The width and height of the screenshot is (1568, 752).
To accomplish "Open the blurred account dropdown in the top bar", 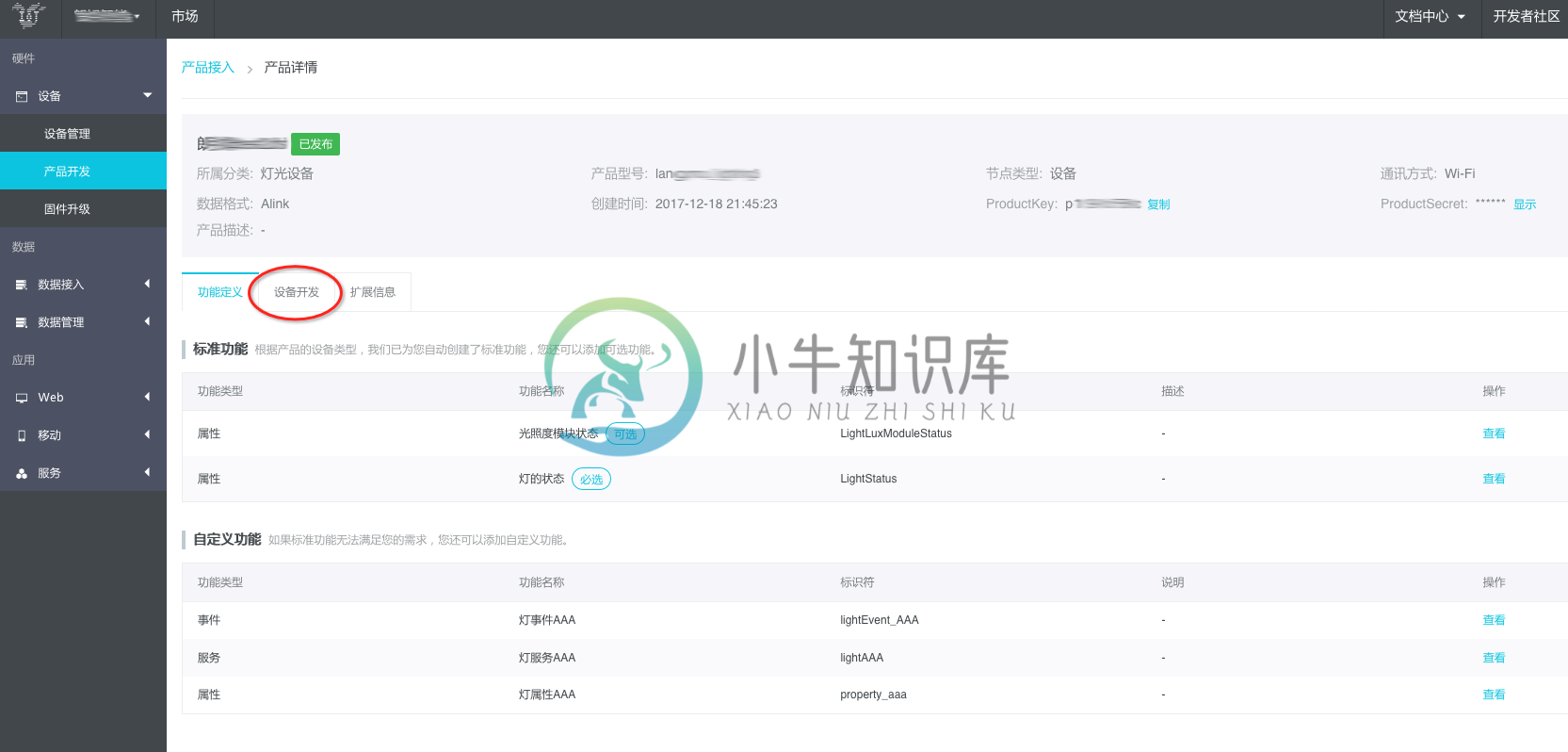I will coord(107,16).
